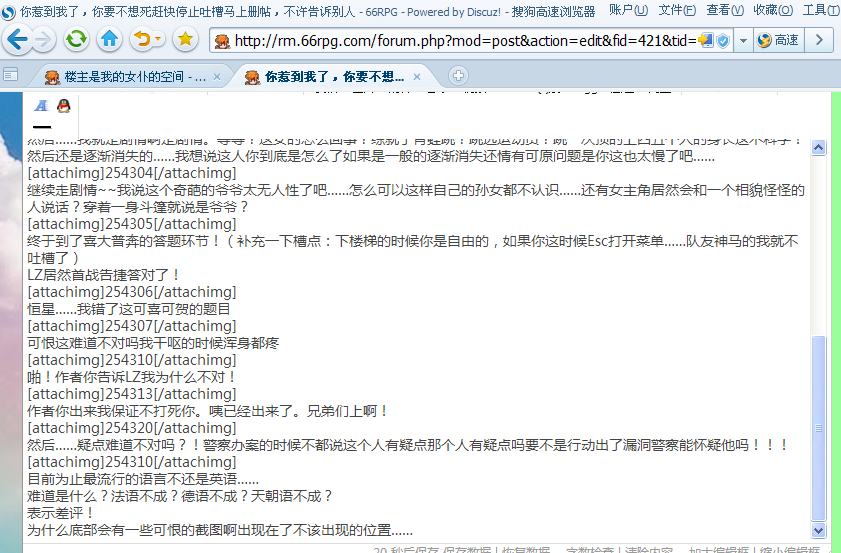Click the site favicon in address bar
The width and height of the screenshot is (841, 553).
tap(222, 41)
